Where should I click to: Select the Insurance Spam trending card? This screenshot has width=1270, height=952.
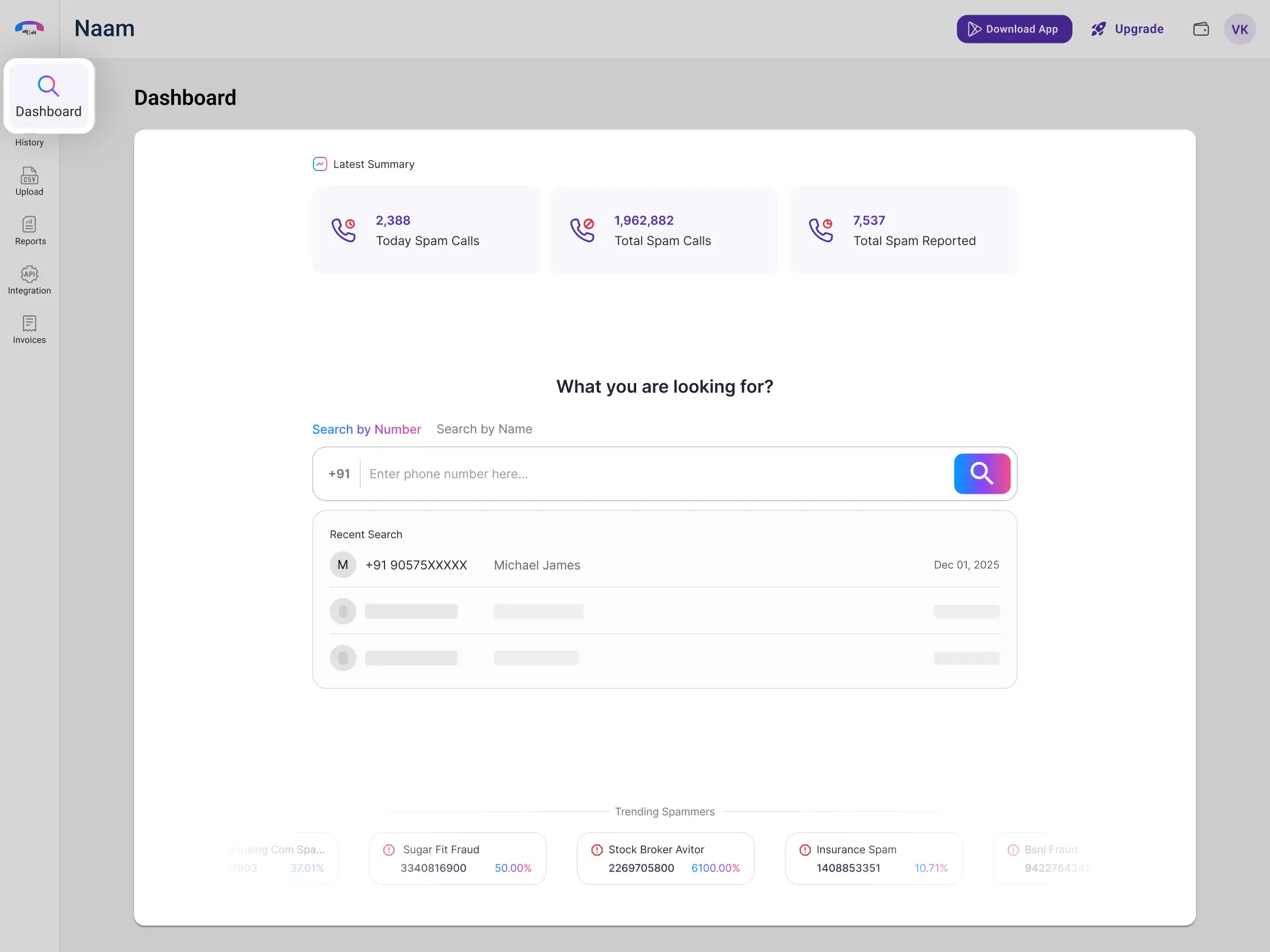point(873,859)
